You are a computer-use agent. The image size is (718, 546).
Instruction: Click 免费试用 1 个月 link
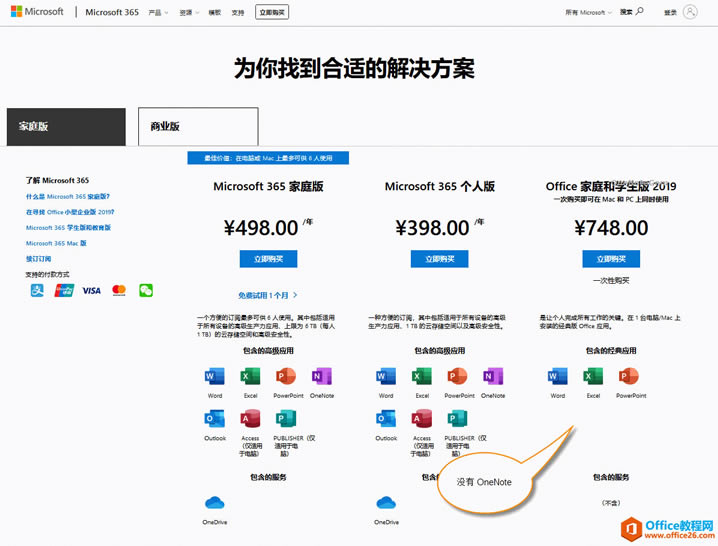coord(268,296)
